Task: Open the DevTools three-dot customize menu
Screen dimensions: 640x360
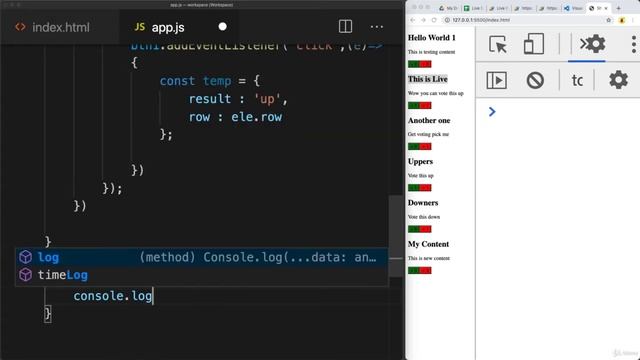Action: tap(633, 44)
